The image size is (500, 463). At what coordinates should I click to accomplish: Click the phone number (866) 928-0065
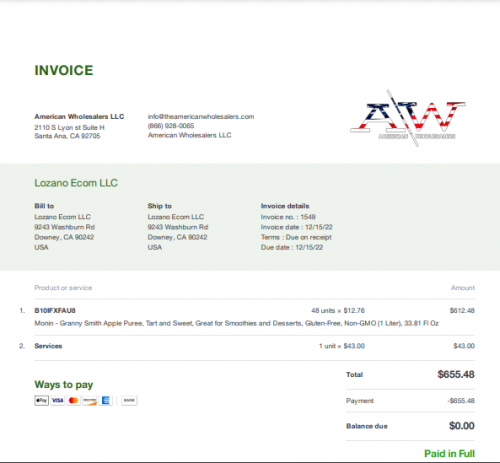[x=171, y=126]
